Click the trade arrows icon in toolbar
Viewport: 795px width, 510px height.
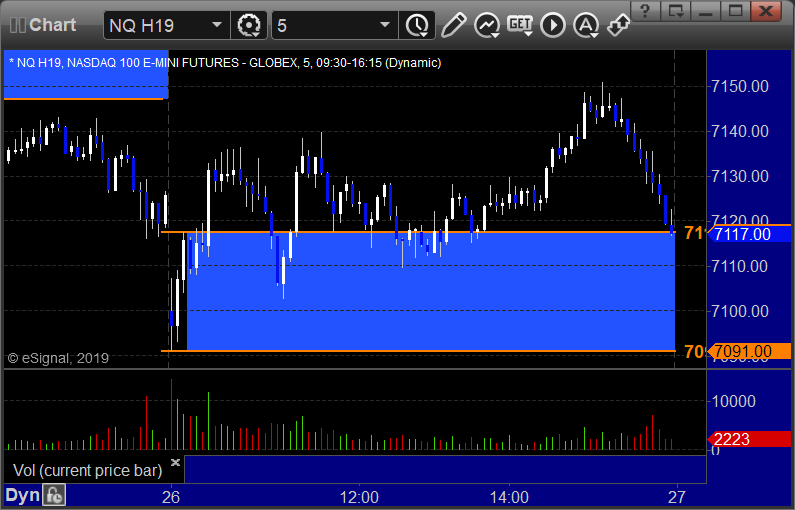[619, 25]
